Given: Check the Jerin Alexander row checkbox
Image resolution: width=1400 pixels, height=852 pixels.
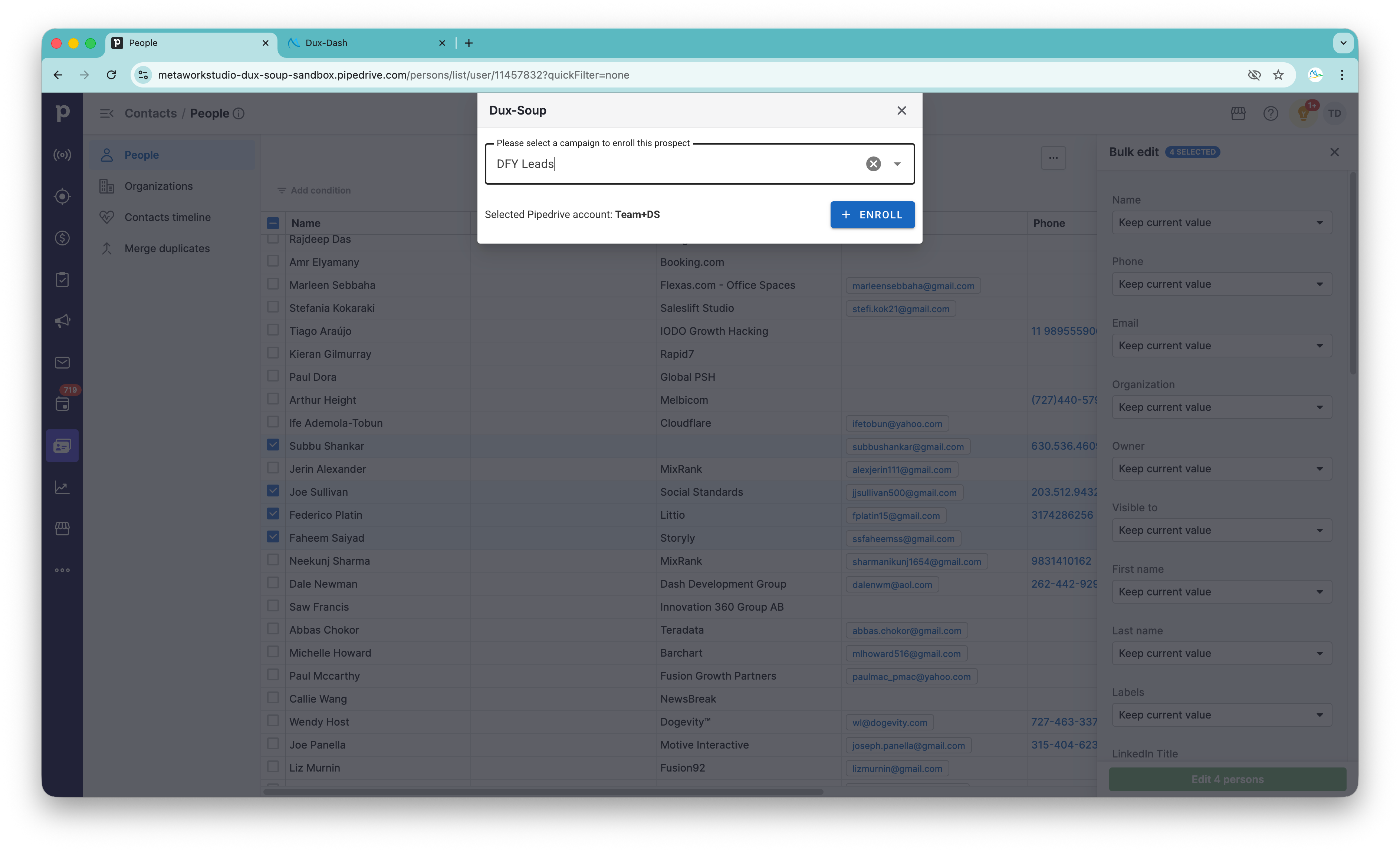Looking at the screenshot, I should 273,468.
